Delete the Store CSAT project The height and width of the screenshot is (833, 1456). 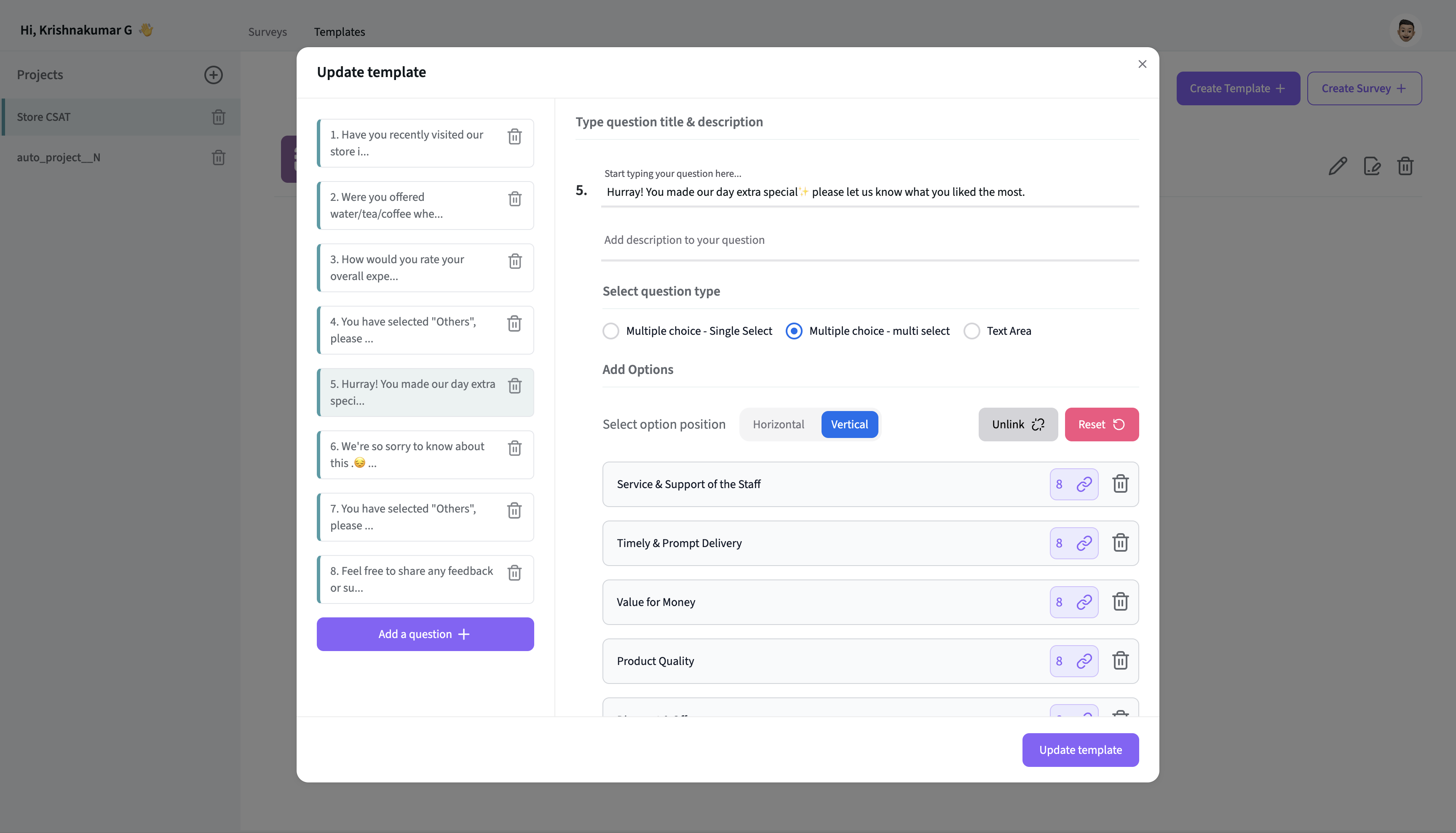218,117
